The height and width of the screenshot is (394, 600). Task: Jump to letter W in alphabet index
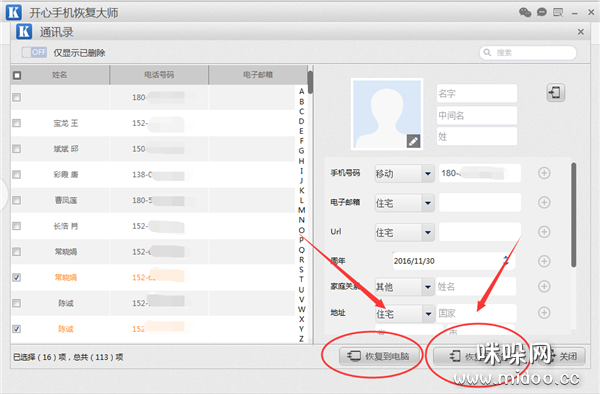click(302, 309)
